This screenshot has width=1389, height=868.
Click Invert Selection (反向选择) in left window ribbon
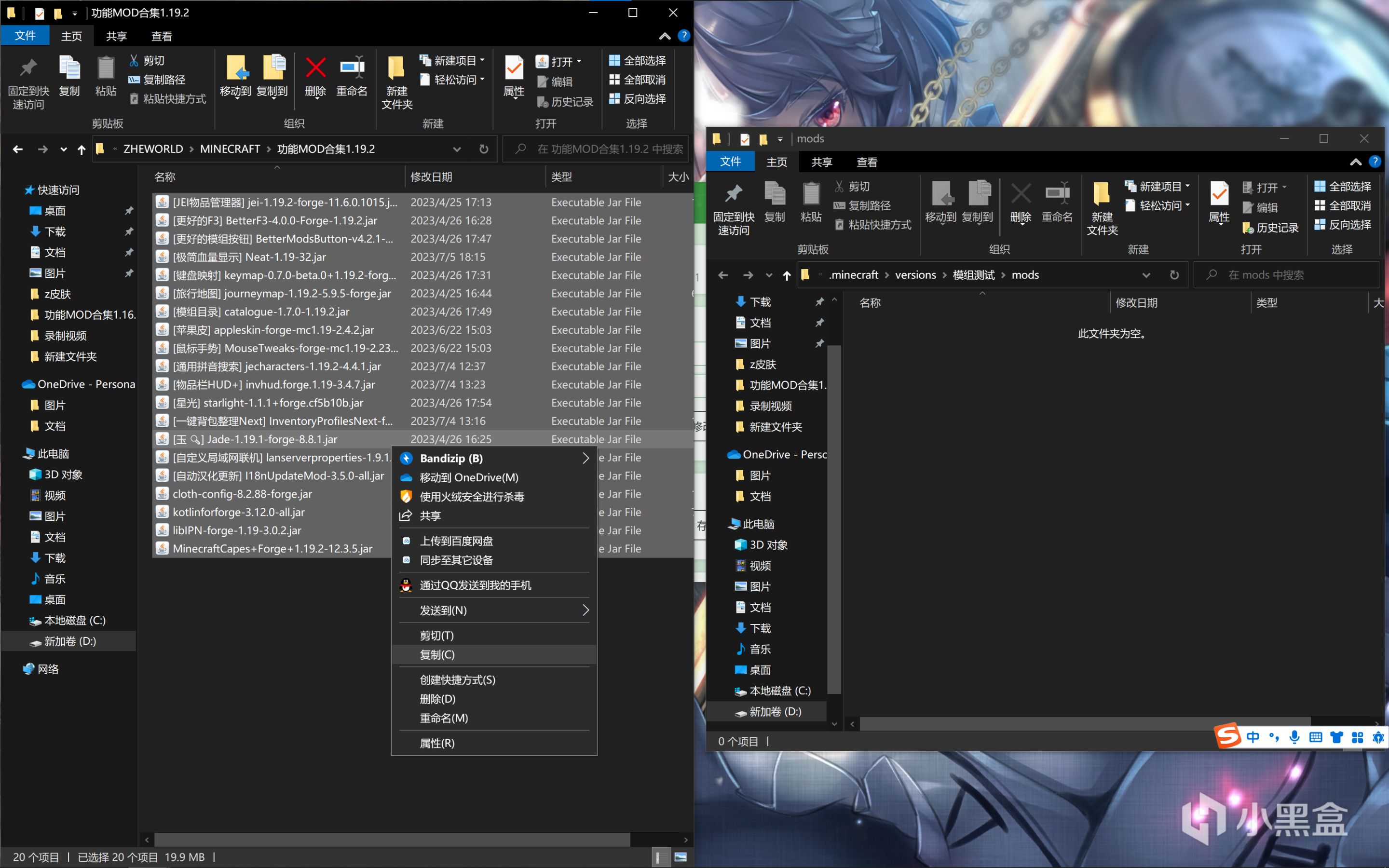(x=637, y=99)
